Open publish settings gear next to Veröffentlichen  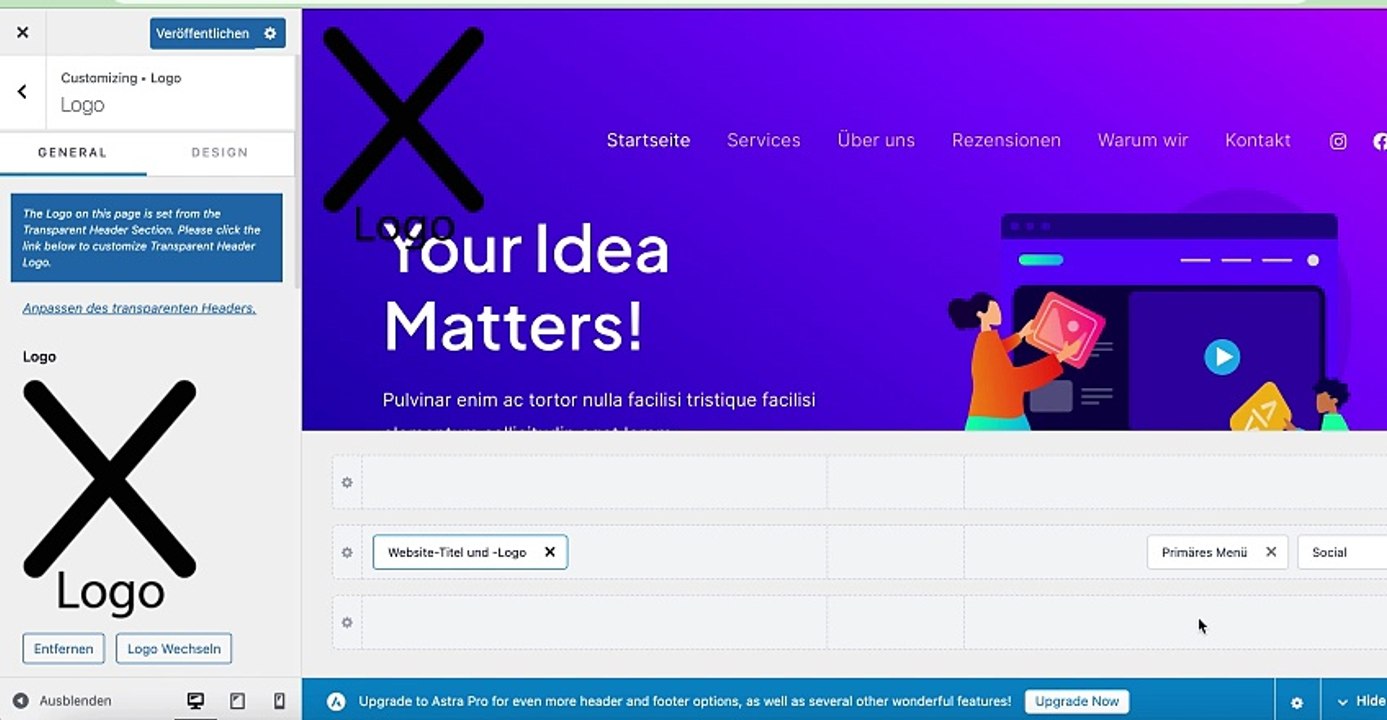click(x=270, y=33)
